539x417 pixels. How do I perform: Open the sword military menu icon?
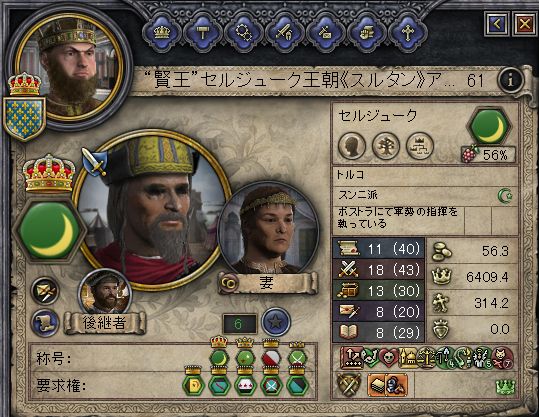pyautogui.click(x=284, y=33)
